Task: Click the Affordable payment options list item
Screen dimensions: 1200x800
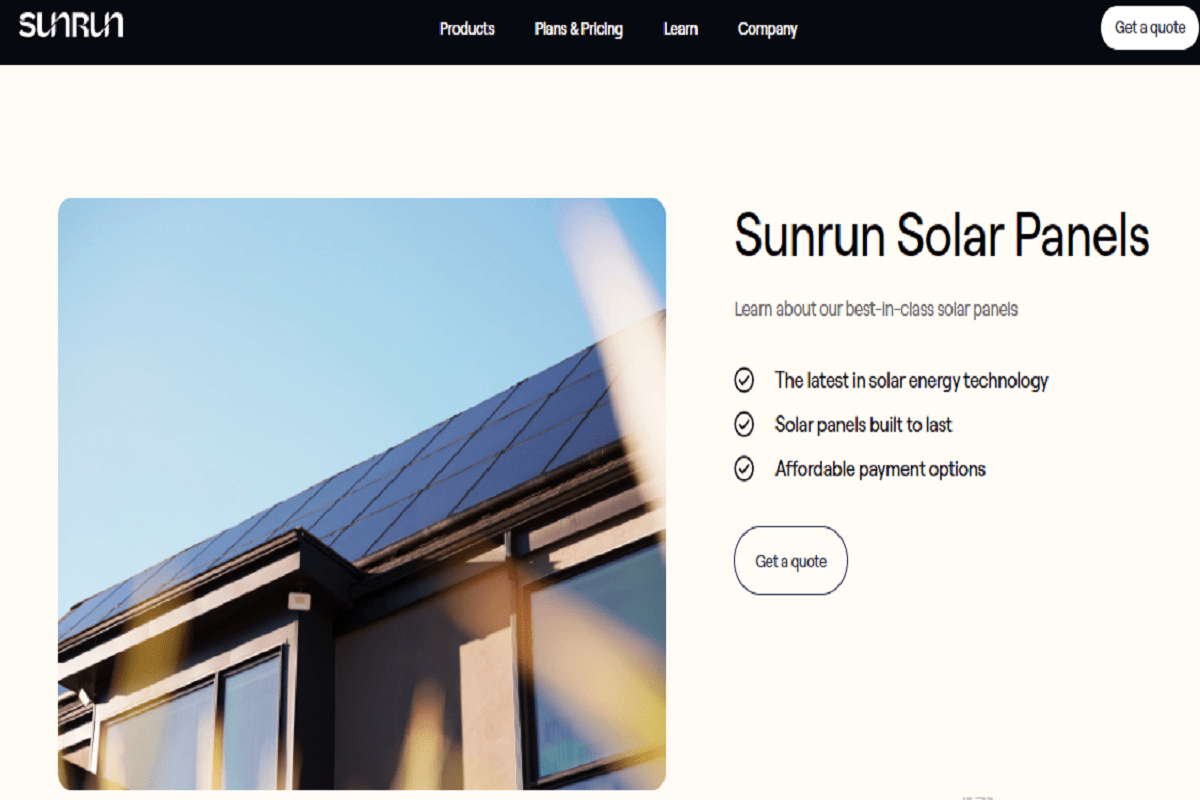Action: pyautogui.click(x=880, y=468)
